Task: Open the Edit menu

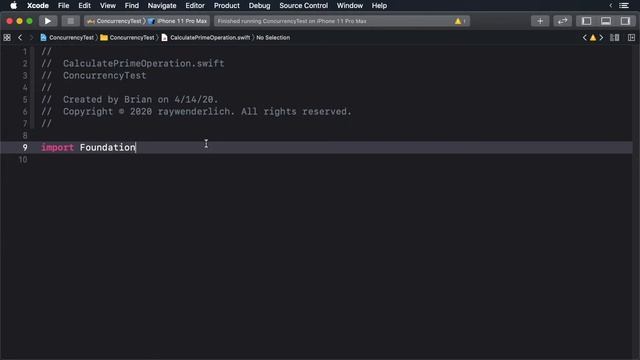Action: [84, 6]
